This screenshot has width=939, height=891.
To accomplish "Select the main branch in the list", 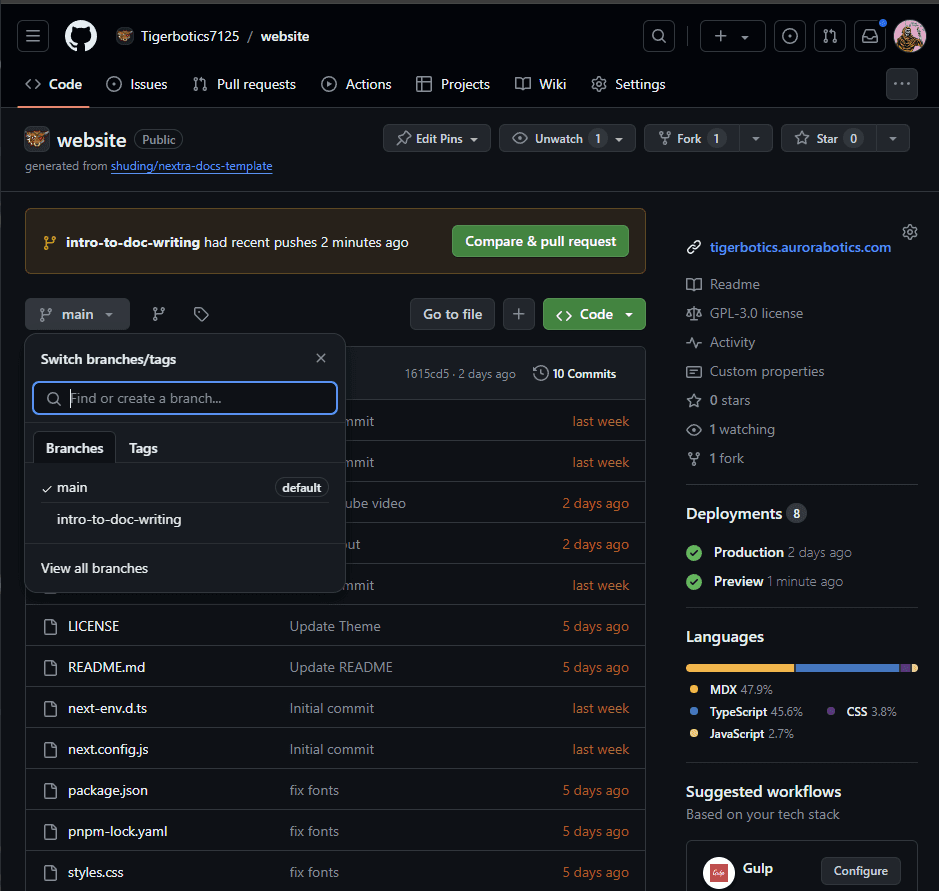I will click(72, 488).
